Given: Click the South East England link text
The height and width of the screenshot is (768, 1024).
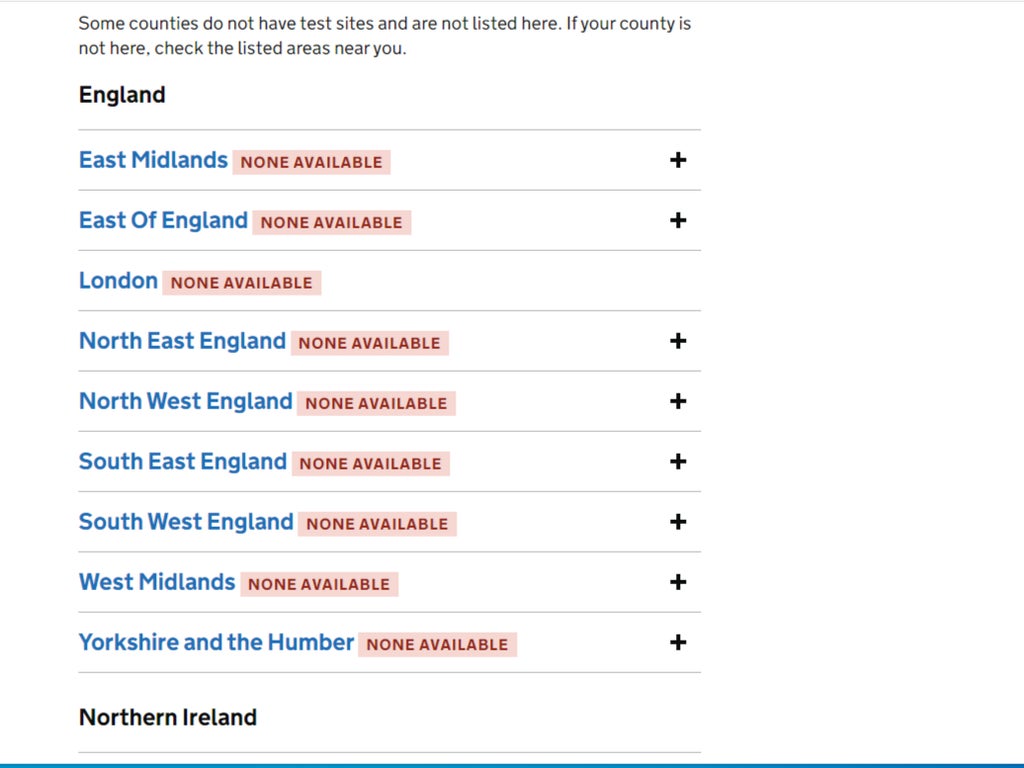Looking at the screenshot, I should (x=182, y=461).
